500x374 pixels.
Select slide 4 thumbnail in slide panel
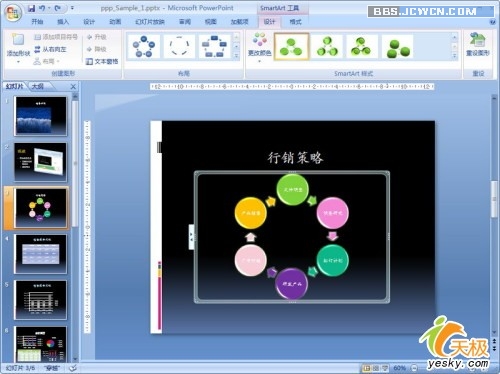(40, 254)
